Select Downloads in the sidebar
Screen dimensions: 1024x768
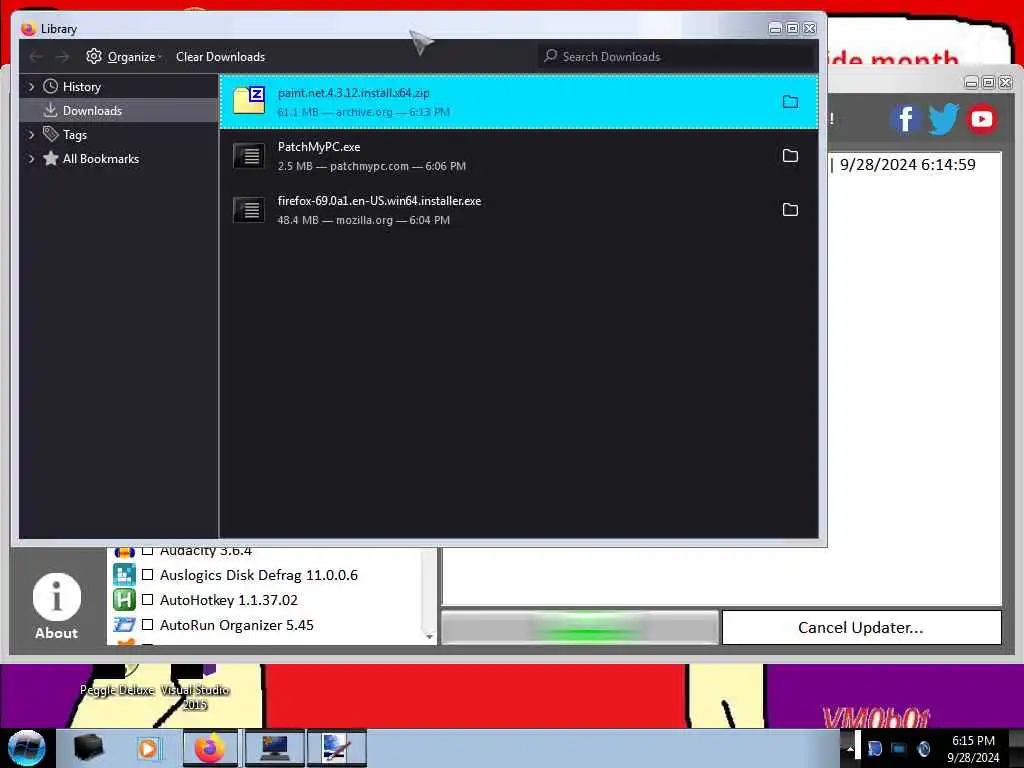pyautogui.click(x=92, y=110)
